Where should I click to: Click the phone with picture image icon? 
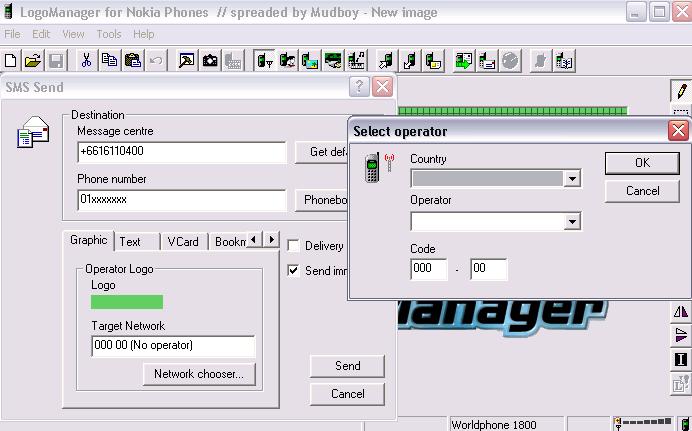coord(310,60)
